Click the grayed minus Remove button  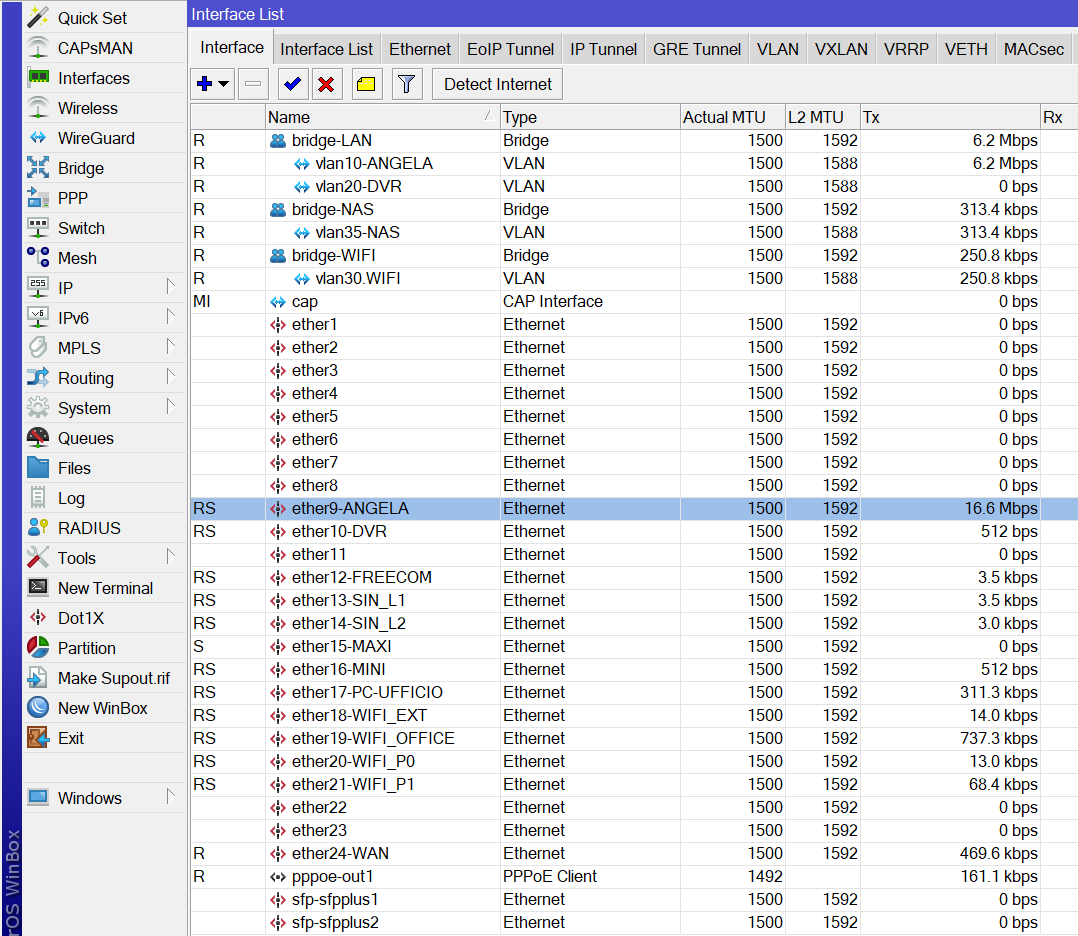click(253, 84)
